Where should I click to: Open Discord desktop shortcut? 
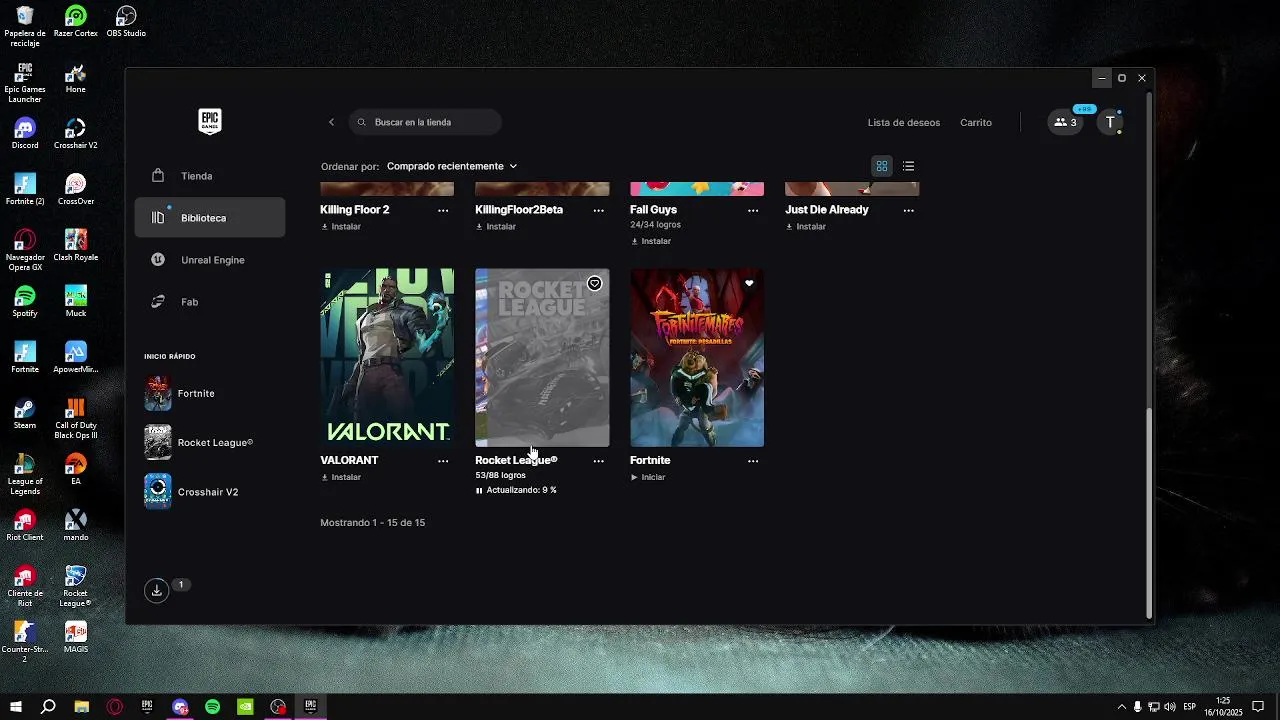[25, 133]
